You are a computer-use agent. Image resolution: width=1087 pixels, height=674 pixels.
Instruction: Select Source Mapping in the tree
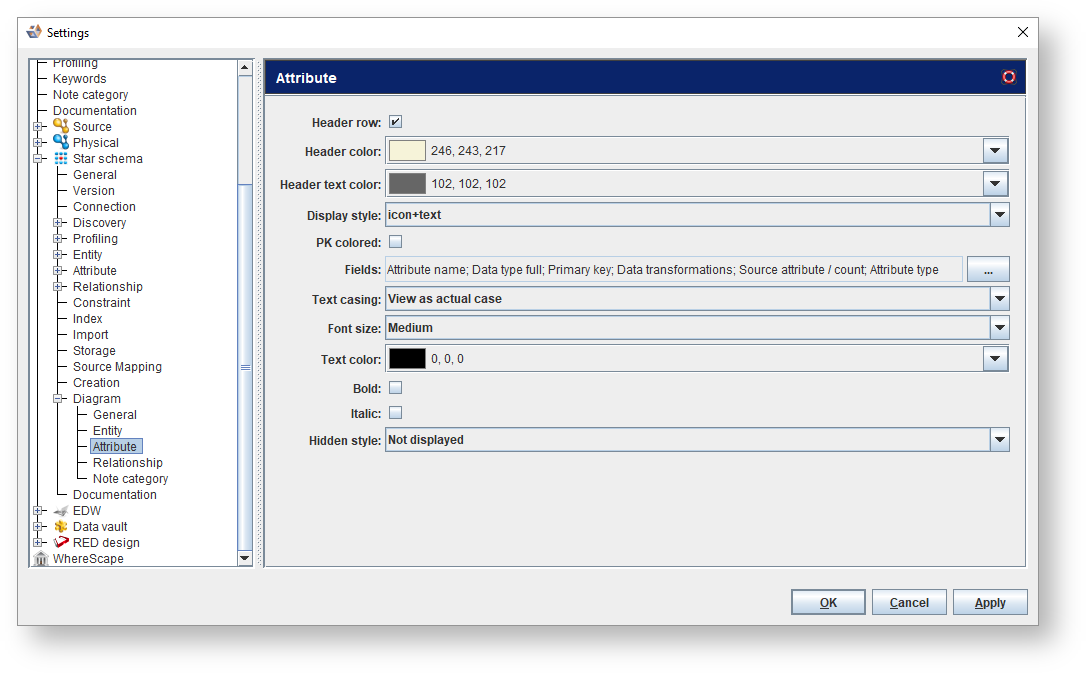[x=117, y=366]
